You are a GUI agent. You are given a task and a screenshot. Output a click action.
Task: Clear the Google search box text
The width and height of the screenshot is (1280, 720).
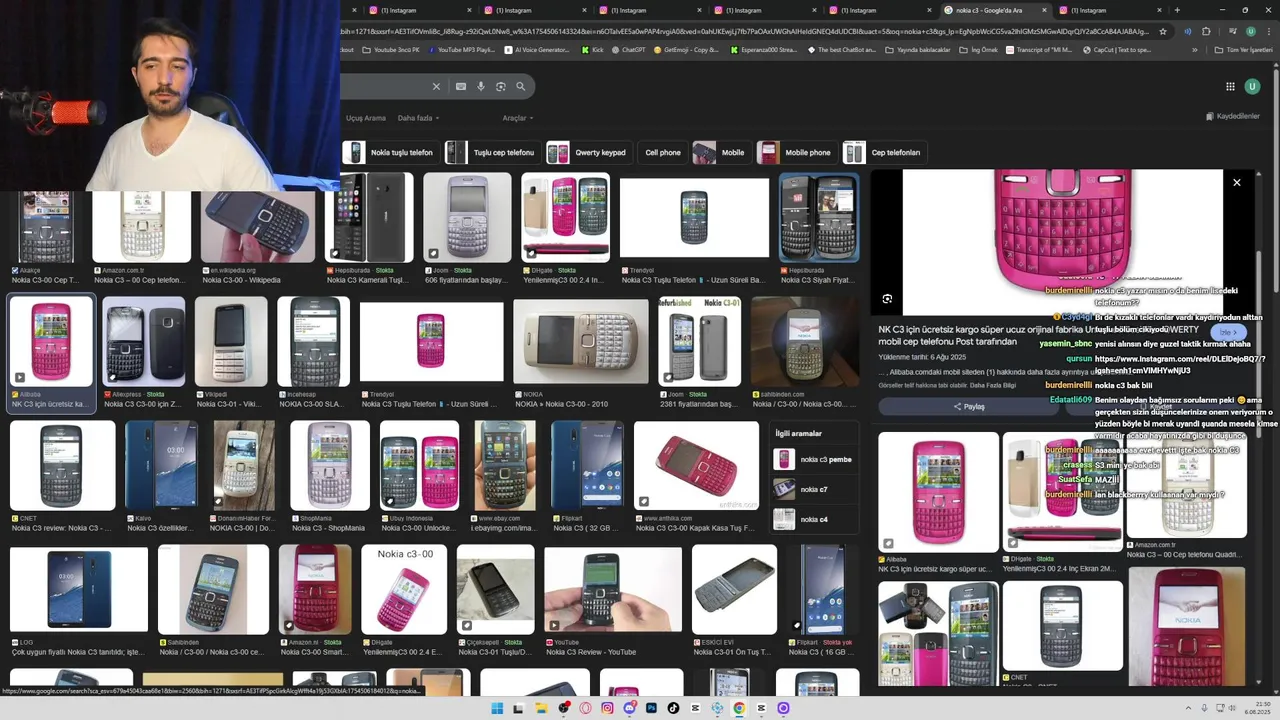(x=436, y=87)
